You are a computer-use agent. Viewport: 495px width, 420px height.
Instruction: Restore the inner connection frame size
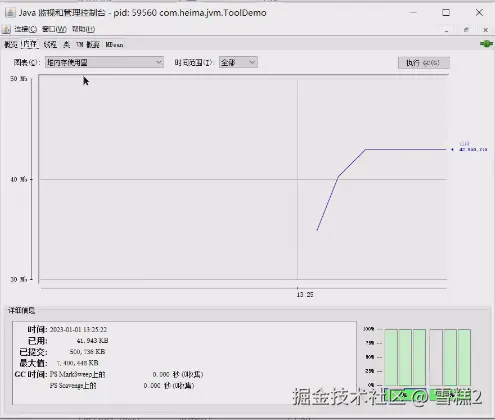coord(466,30)
